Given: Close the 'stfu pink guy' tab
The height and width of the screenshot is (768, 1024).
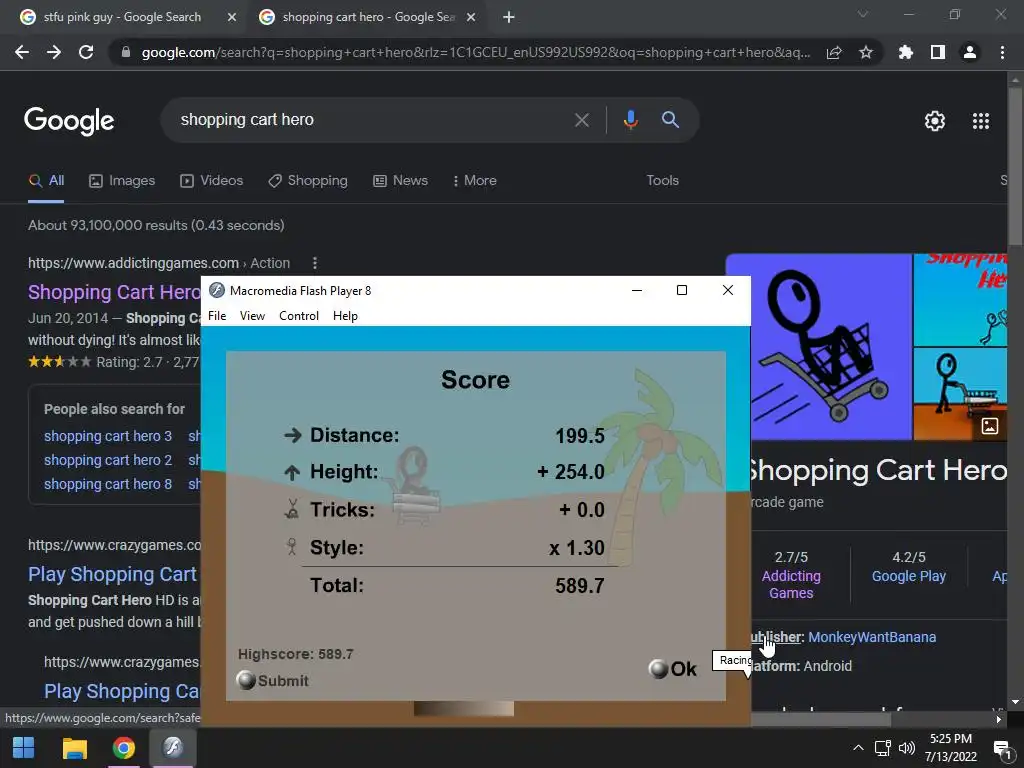Looking at the screenshot, I should pos(232,18).
